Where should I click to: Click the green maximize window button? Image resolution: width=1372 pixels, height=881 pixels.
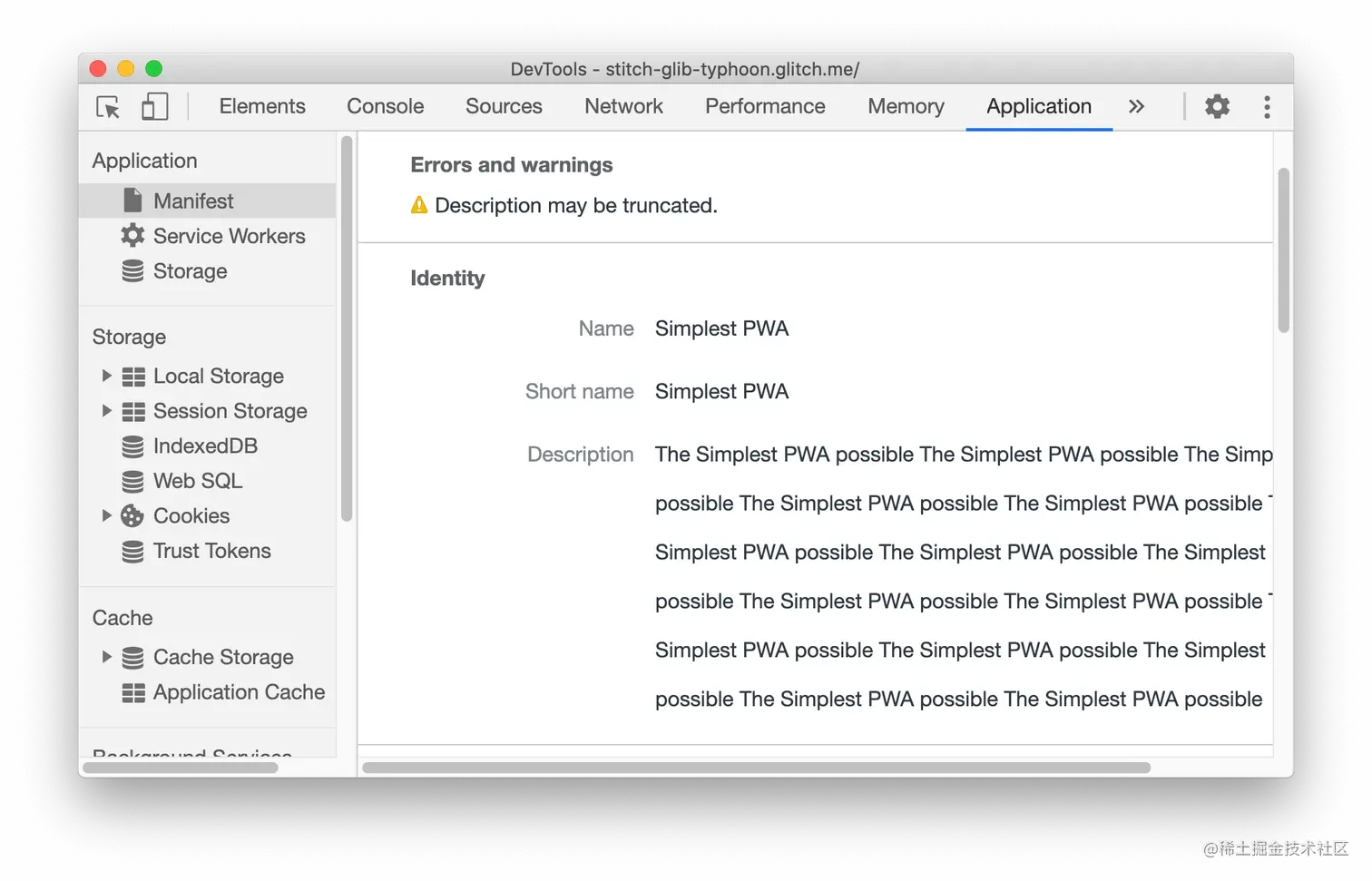click(154, 69)
